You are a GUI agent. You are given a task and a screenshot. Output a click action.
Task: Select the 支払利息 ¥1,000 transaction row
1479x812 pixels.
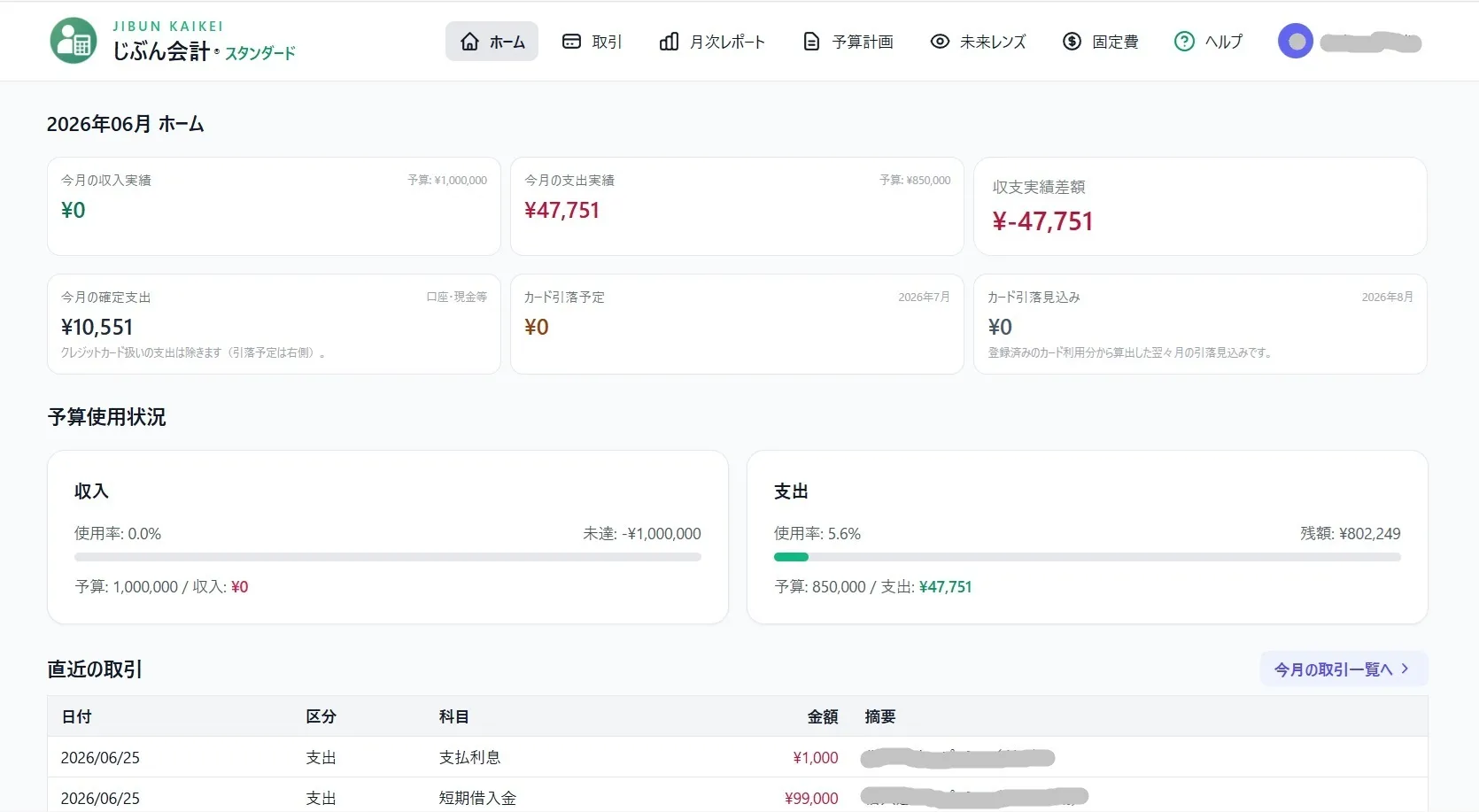(737, 757)
